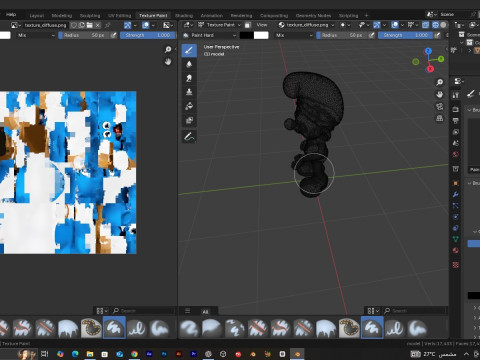Image resolution: width=480 pixels, height=360 pixels.
Task: Select the Fill bucket tool
Action: click(x=189, y=106)
